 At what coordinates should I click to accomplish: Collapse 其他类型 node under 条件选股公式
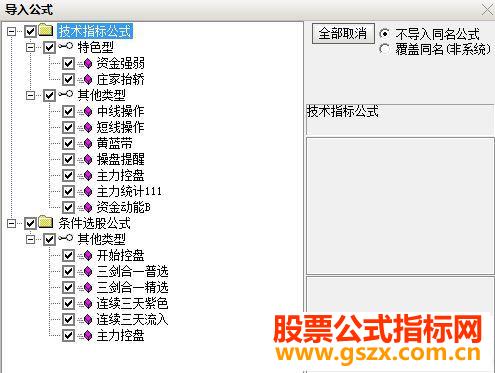31,239
